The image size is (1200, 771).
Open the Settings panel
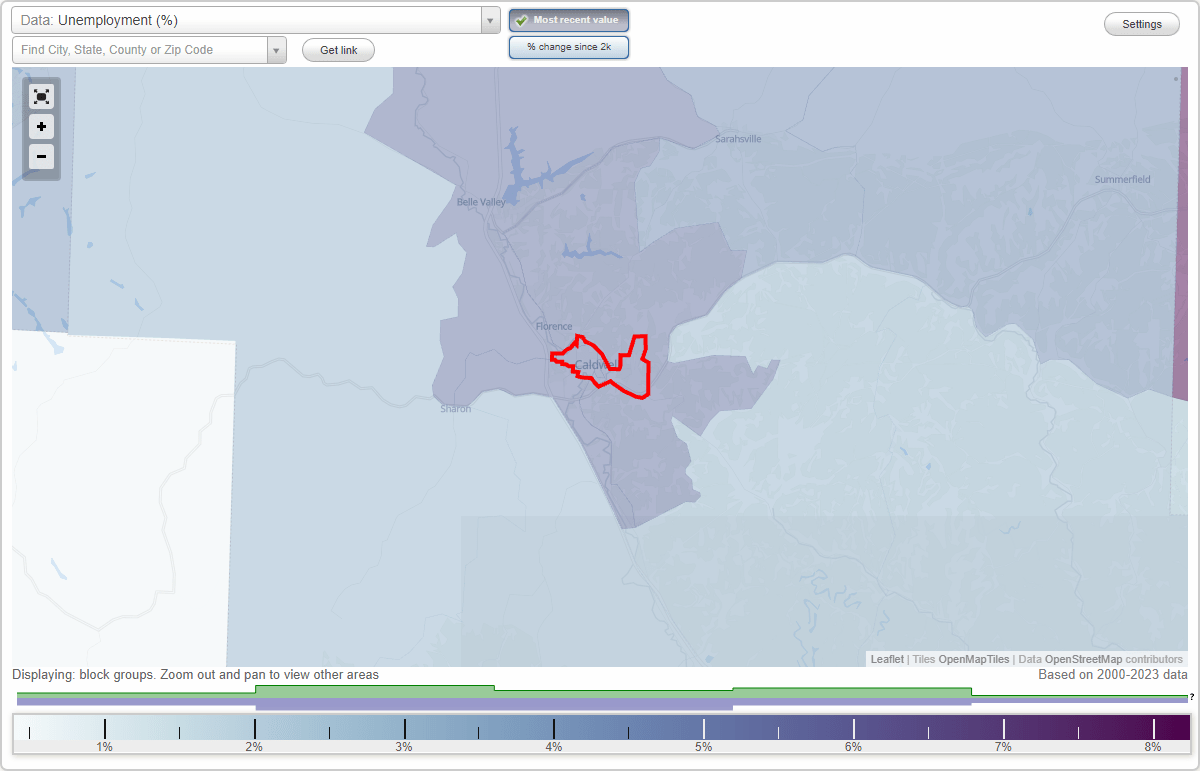coord(1141,23)
